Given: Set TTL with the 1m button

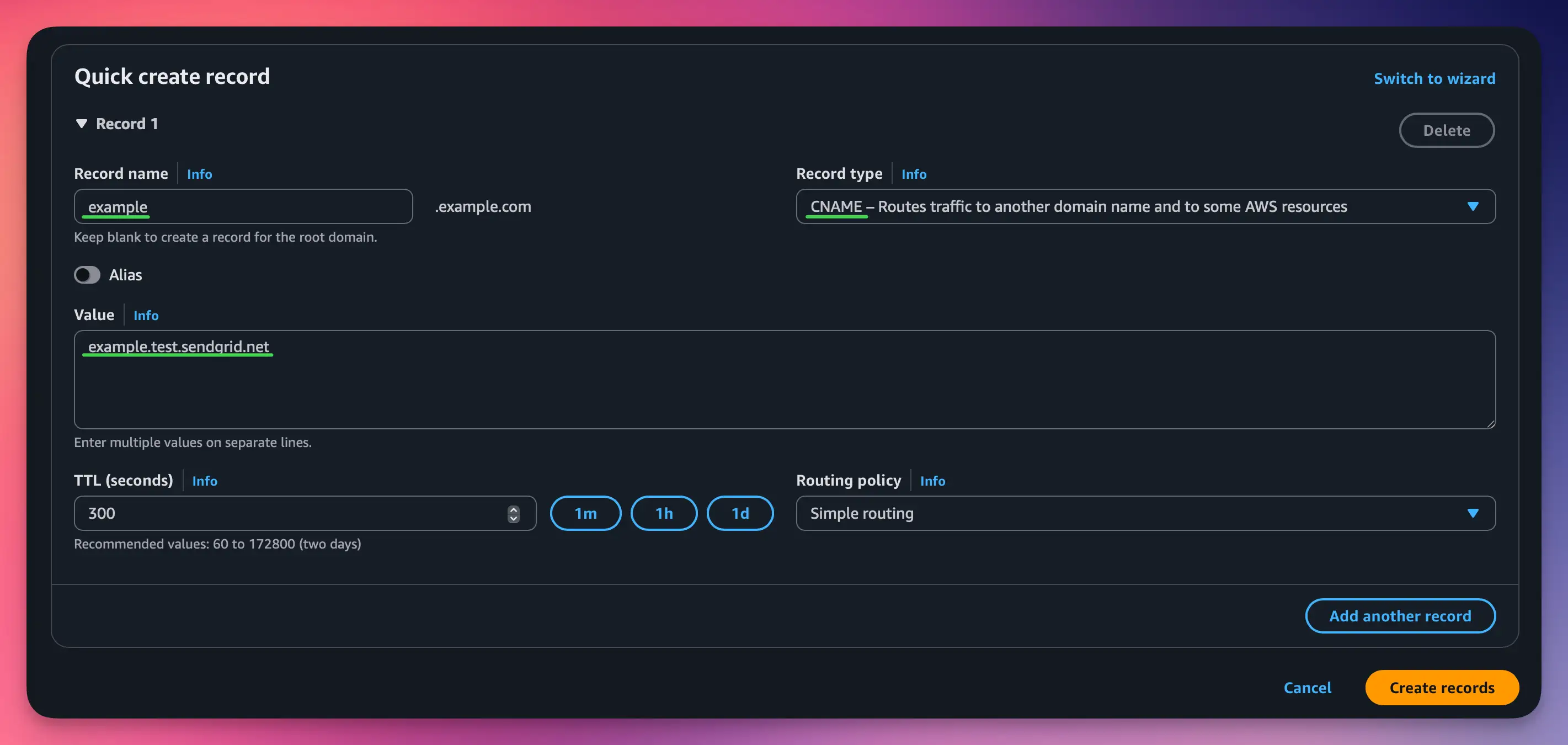Looking at the screenshot, I should coord(585,513).
